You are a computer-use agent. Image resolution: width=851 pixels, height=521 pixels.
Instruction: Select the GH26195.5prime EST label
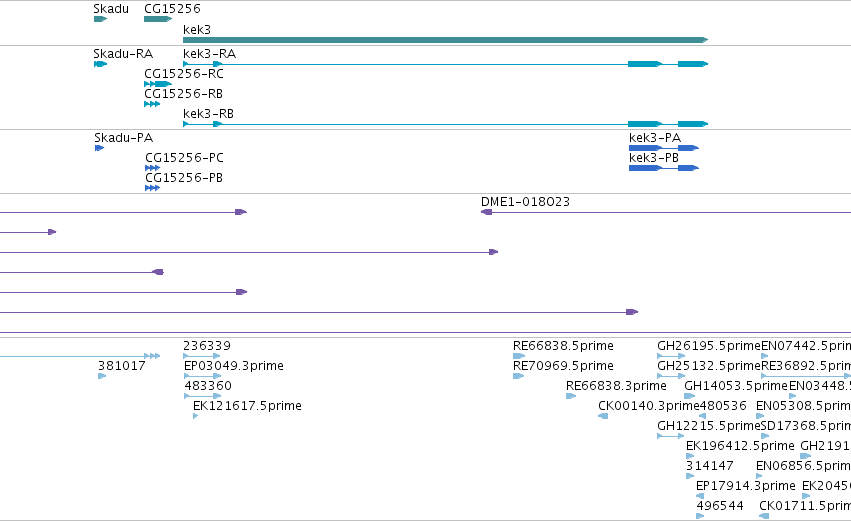pyautogui.click(x=709, y=346)
